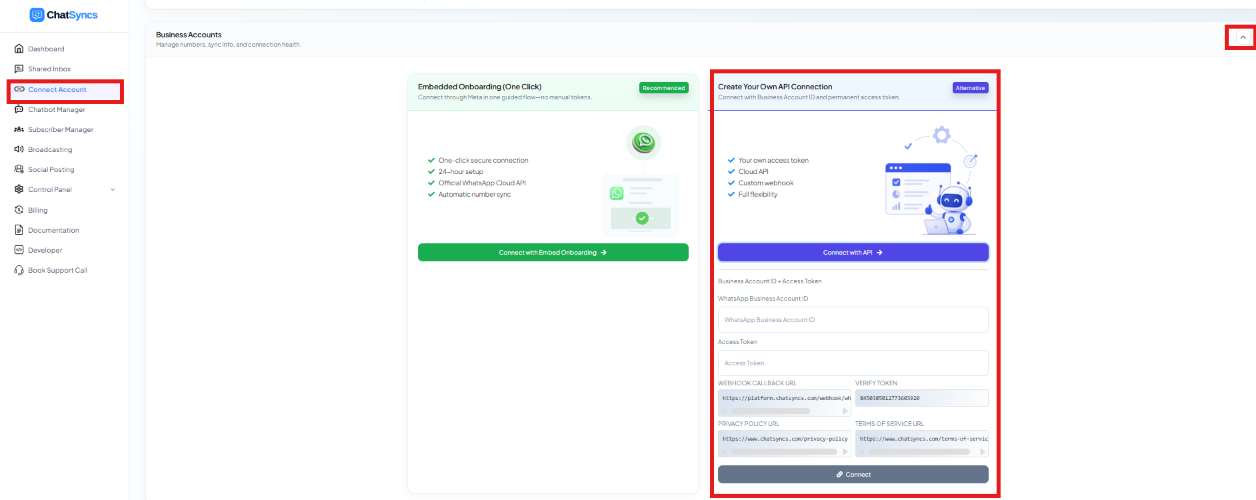
Task: Click the Connect Account link icon
Action: point(19,90)
